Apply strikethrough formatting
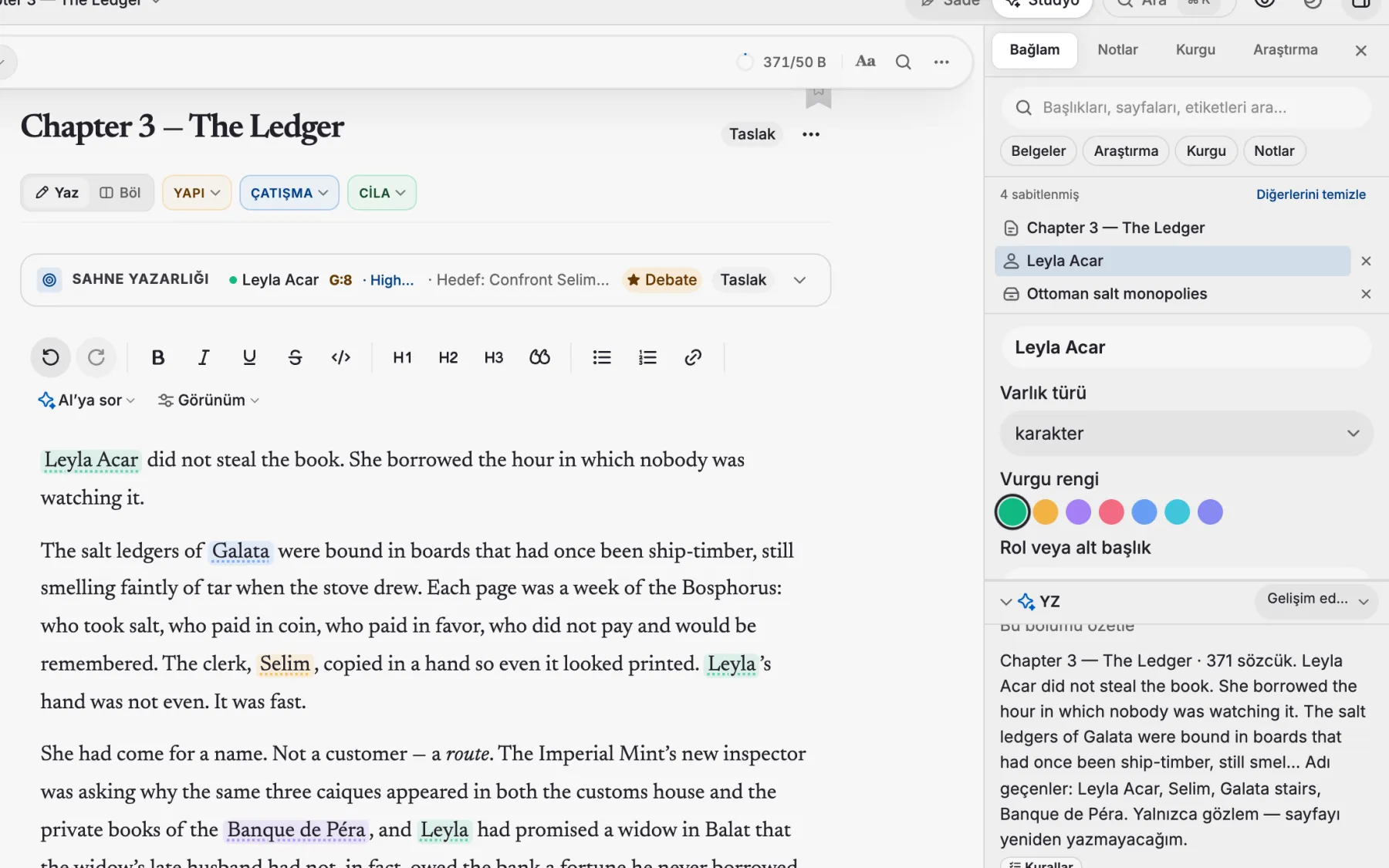1389x868 pixels. coord(295,357)
